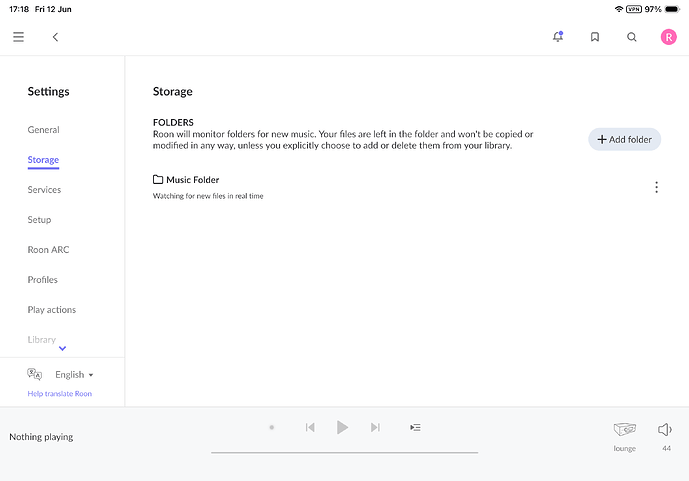Image resolution: width=689 pixels, height=481 pixels.
Task: Follow the Help translate Roon link
Action: click(60, 394)
